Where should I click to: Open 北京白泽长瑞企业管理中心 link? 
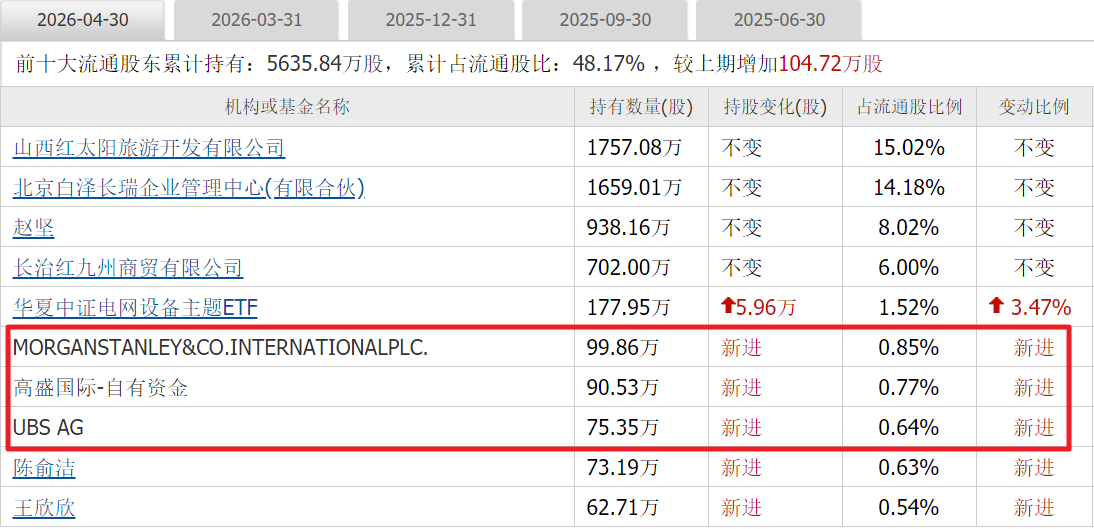(x=188, y=188)
